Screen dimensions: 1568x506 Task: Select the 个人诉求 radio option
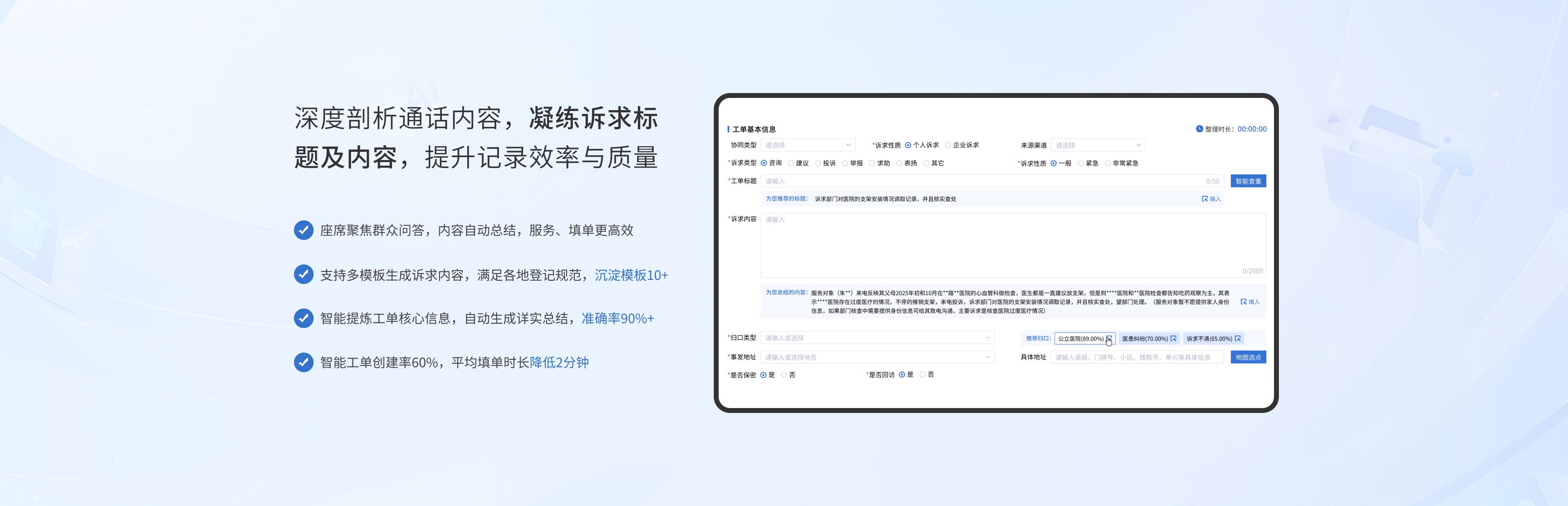(908, 145)
